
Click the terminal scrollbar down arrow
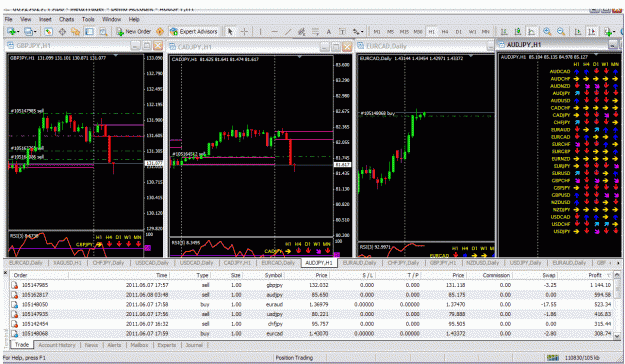617,336
